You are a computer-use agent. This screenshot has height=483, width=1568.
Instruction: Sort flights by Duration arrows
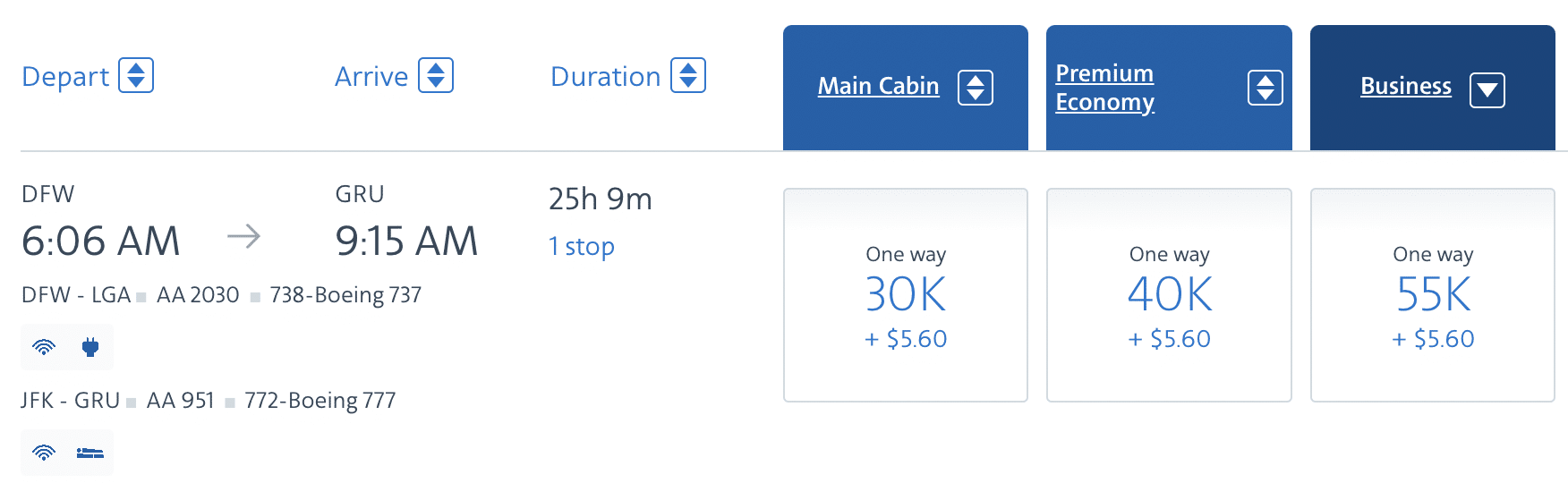pyautogui.click(x=688, y=75)
